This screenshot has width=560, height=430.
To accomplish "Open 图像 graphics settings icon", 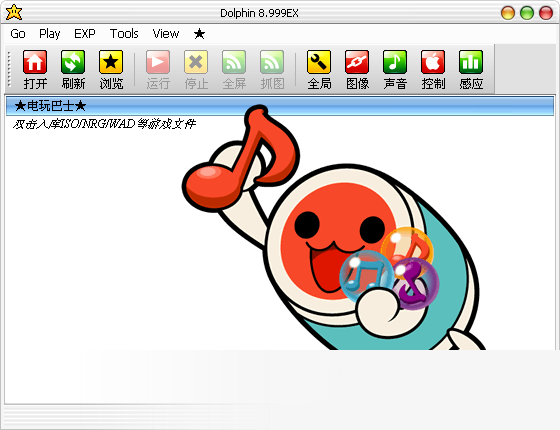I will 357,62.
